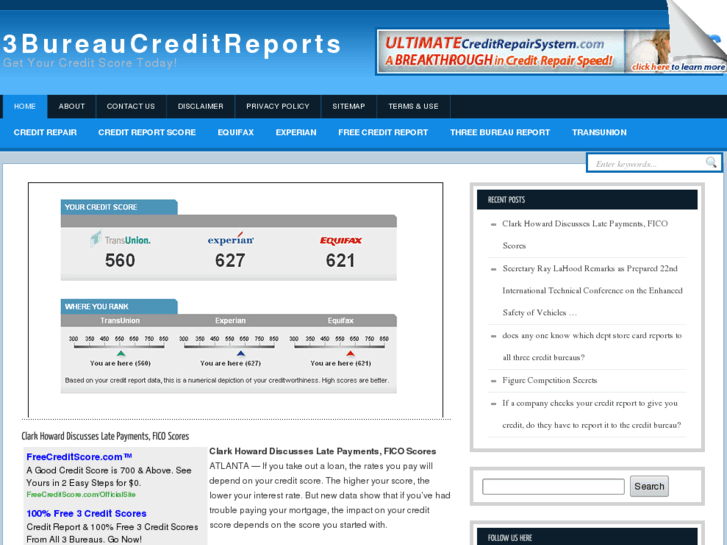This screenshot has width=727, height=545.
Task: Click the 3BureauCreditReports site title
Action: tap(172, 44)
